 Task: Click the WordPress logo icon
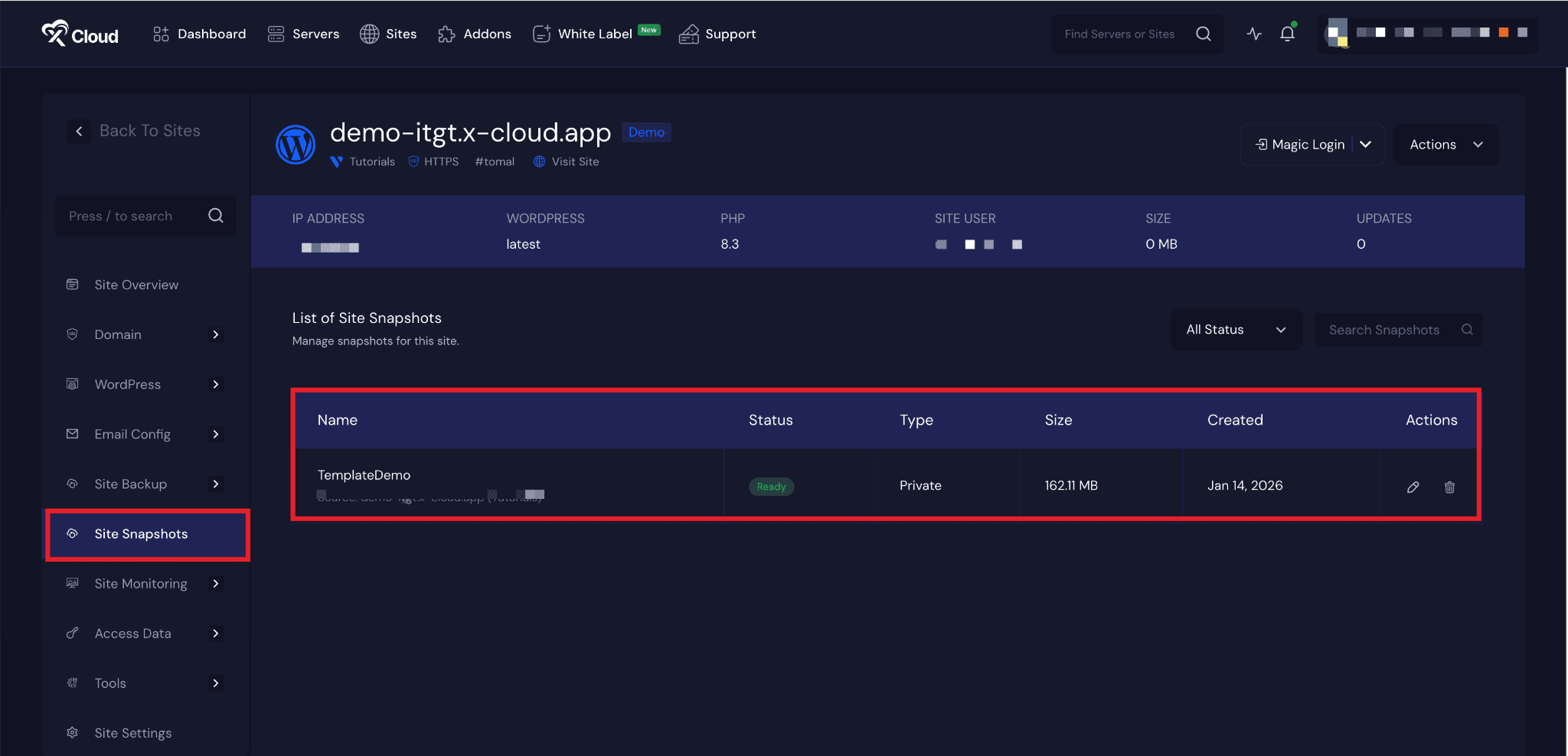click(296, 145)
